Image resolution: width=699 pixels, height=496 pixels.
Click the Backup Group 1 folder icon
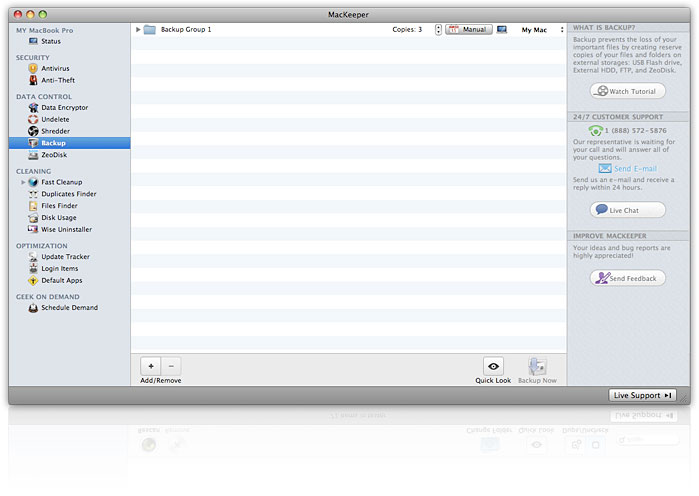pyautogui.click(x=150, y=30)
